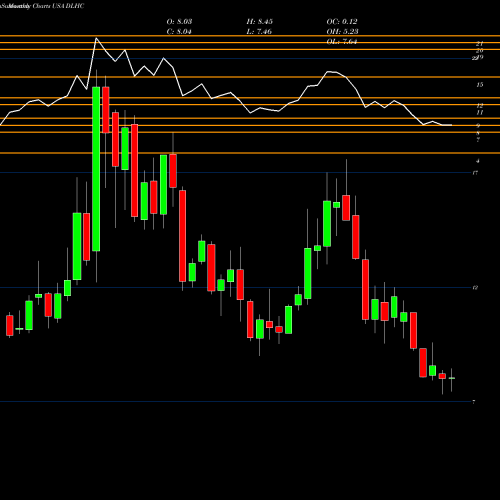Click the price axis label '20'
This screenshot has width=500, height=500.
(480, 51)
